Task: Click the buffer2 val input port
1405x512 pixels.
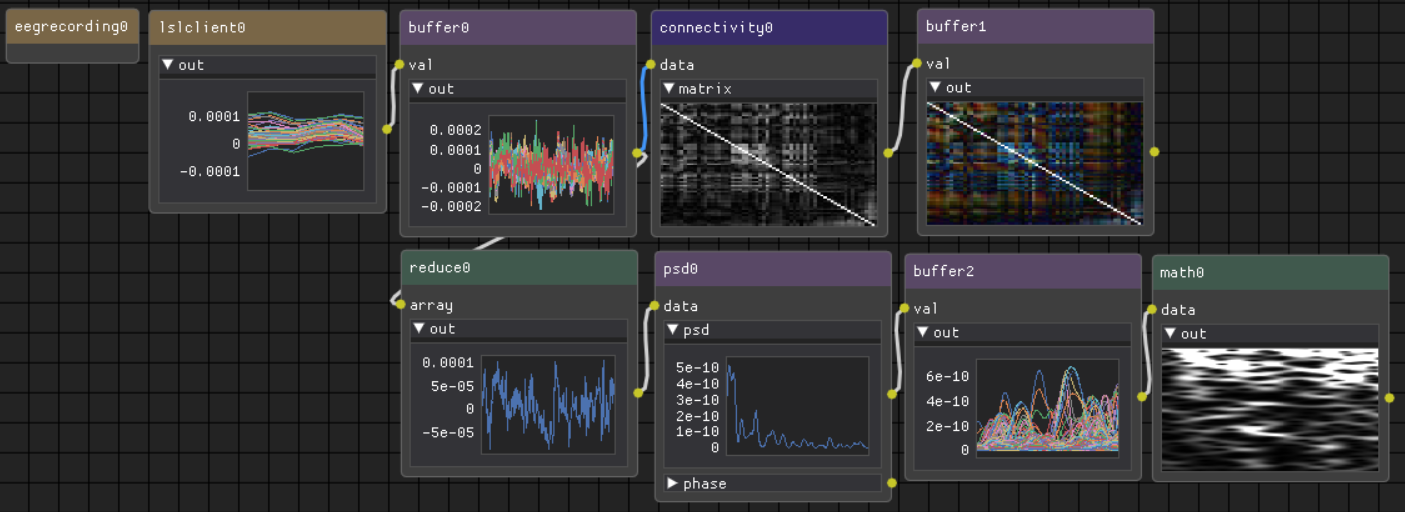Action: pos(905,308)
